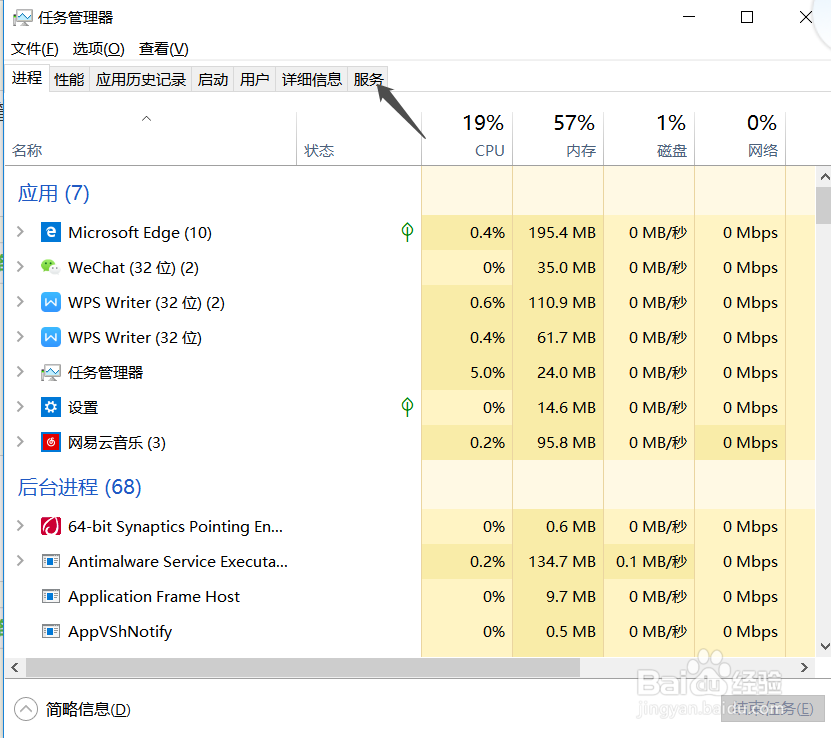The height and width of the screenshot is (738, 831).
Task: Click the green leaf status icon for Microsoft Edge
Action: pyautogui.click(x=407, y=232)
